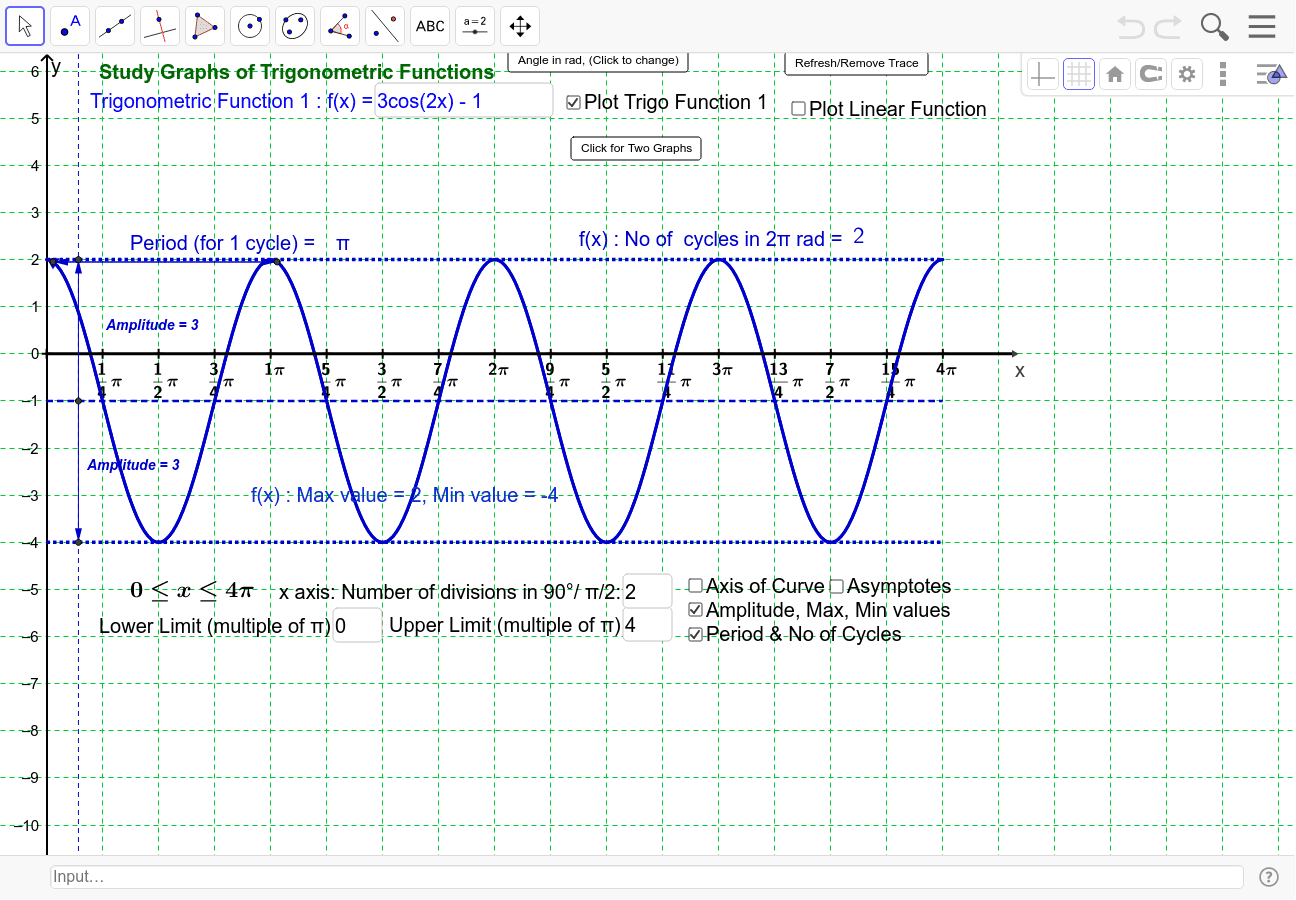The height and width of the screenshot is (900, 1296).
Task: Select the Point tool
Action: click(x=70, y=26)
